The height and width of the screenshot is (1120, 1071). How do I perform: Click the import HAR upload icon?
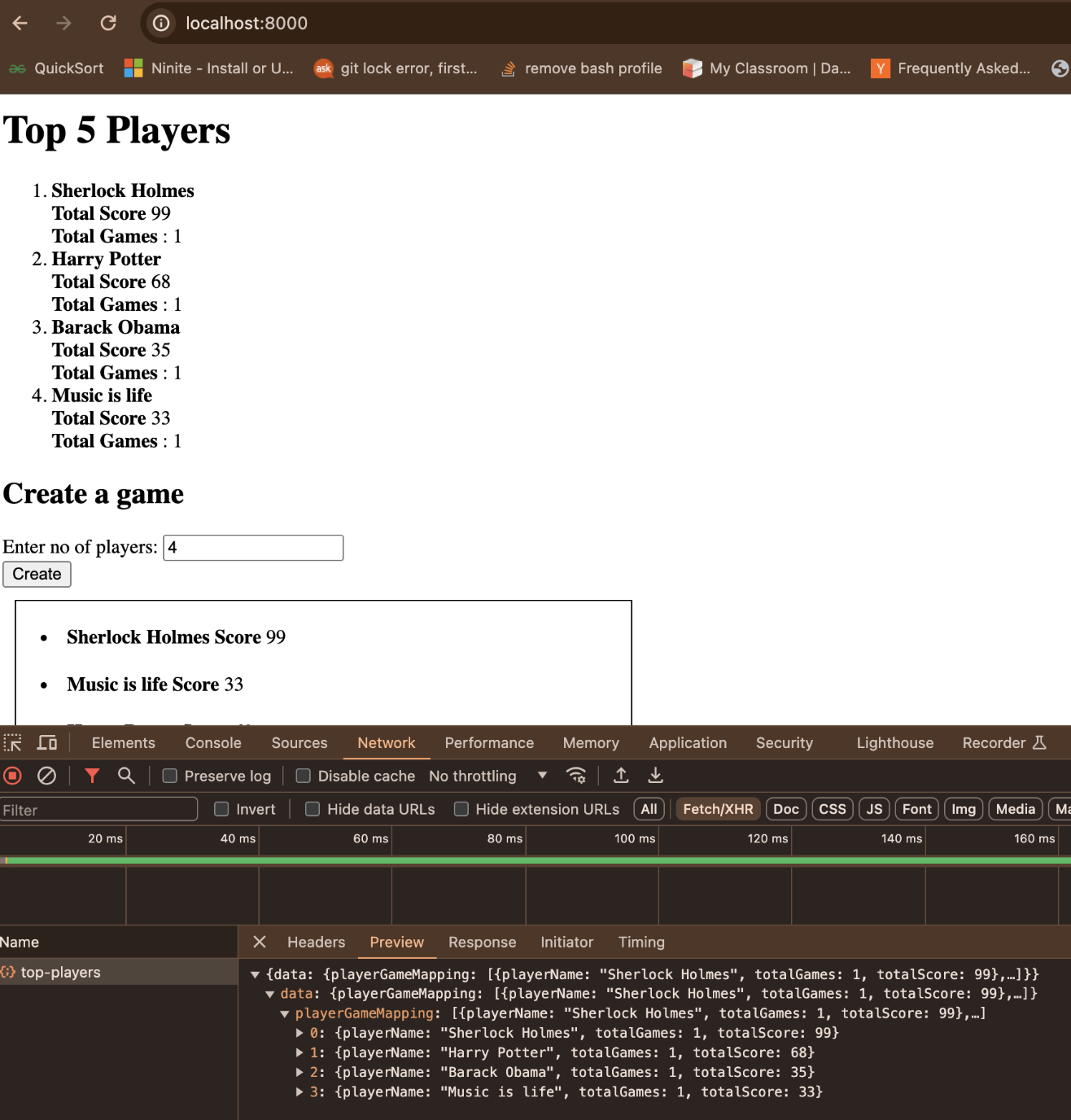click(x=621, y=776)
